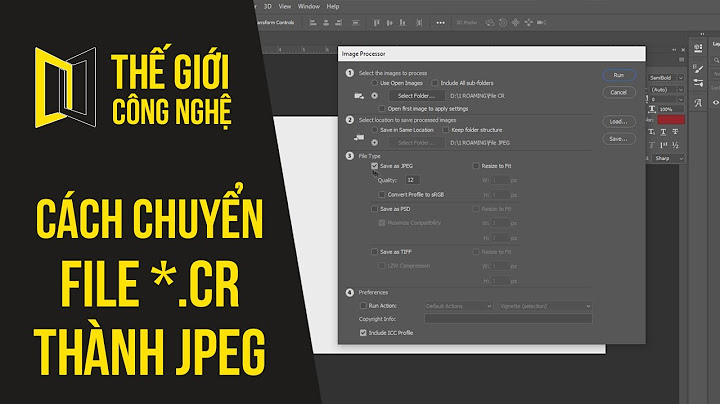Screen dimensions: 720x404
Task: Select the Use Open Images radio button
Action: 375,83
